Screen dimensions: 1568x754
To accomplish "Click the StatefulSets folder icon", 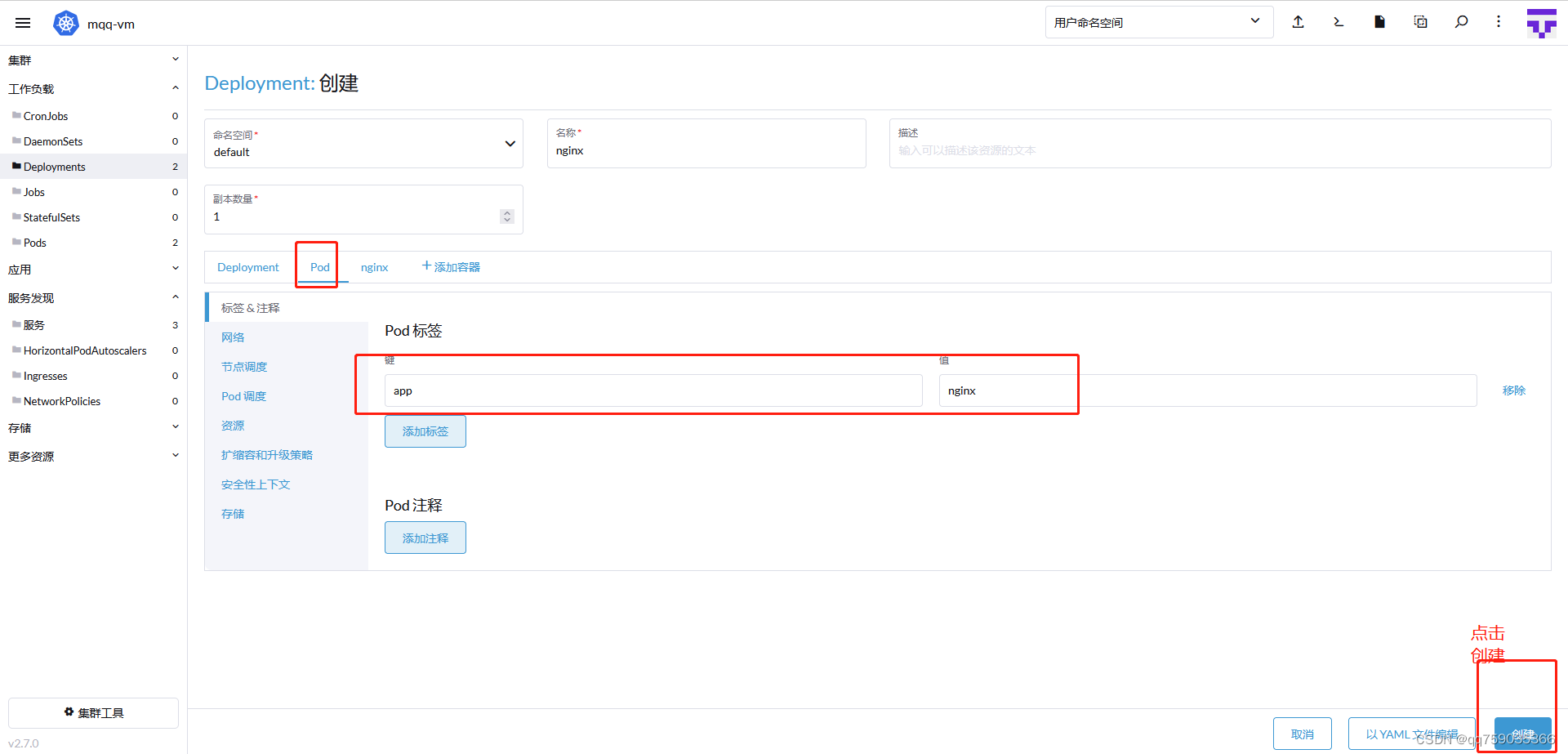I will pos(16,216).
